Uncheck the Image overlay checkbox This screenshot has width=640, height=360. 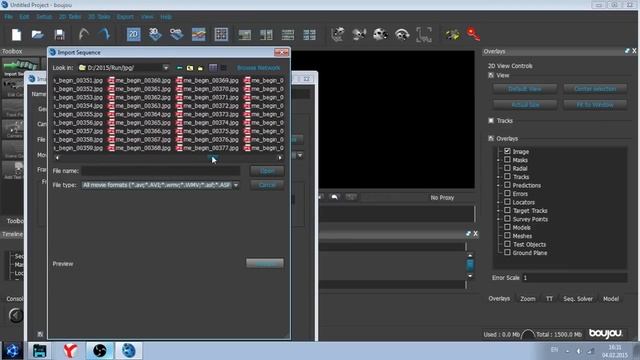tap(507, 151)
